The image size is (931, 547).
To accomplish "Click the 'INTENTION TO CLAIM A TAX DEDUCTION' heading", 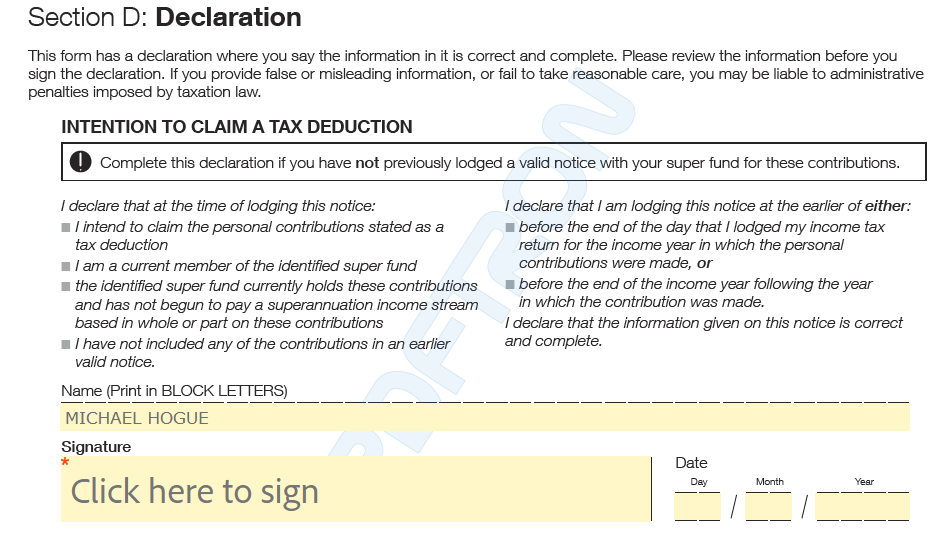I will pyautogui.click(x=236, y=127).
